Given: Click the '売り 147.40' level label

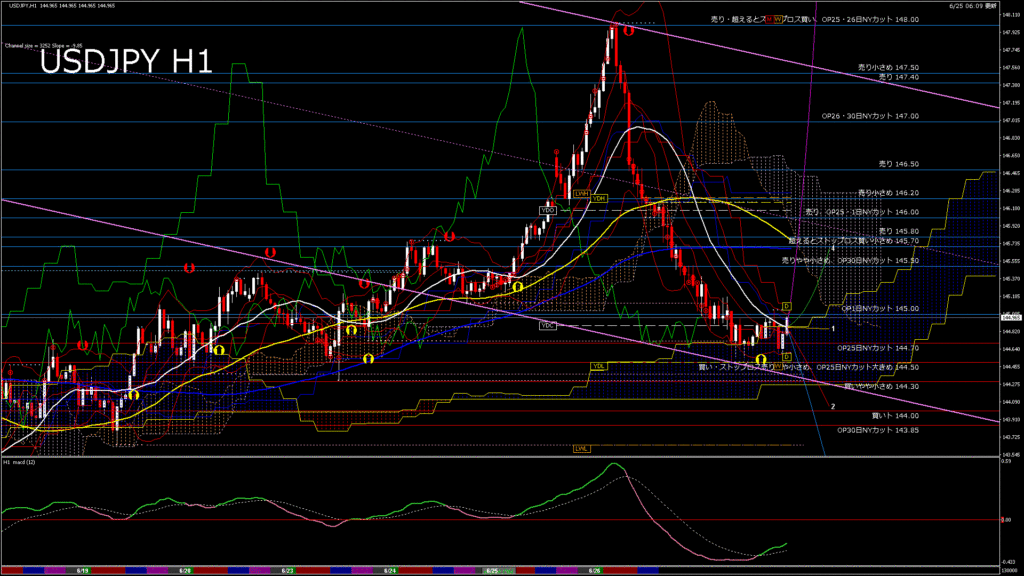Looking at the screenshot, I should (899, 77).
